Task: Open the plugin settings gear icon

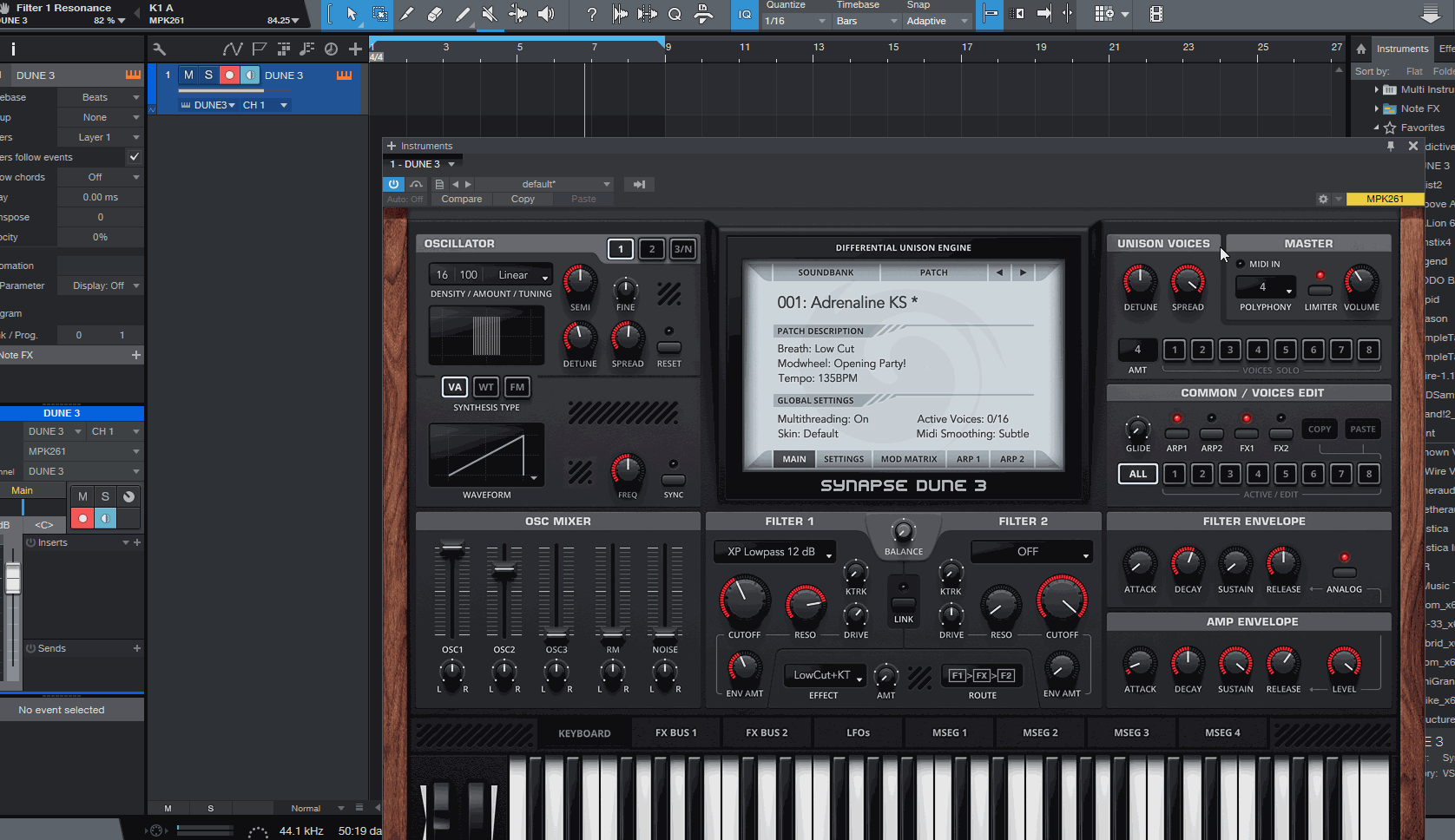Action: pyautogui.click(x=1323, y=199)
